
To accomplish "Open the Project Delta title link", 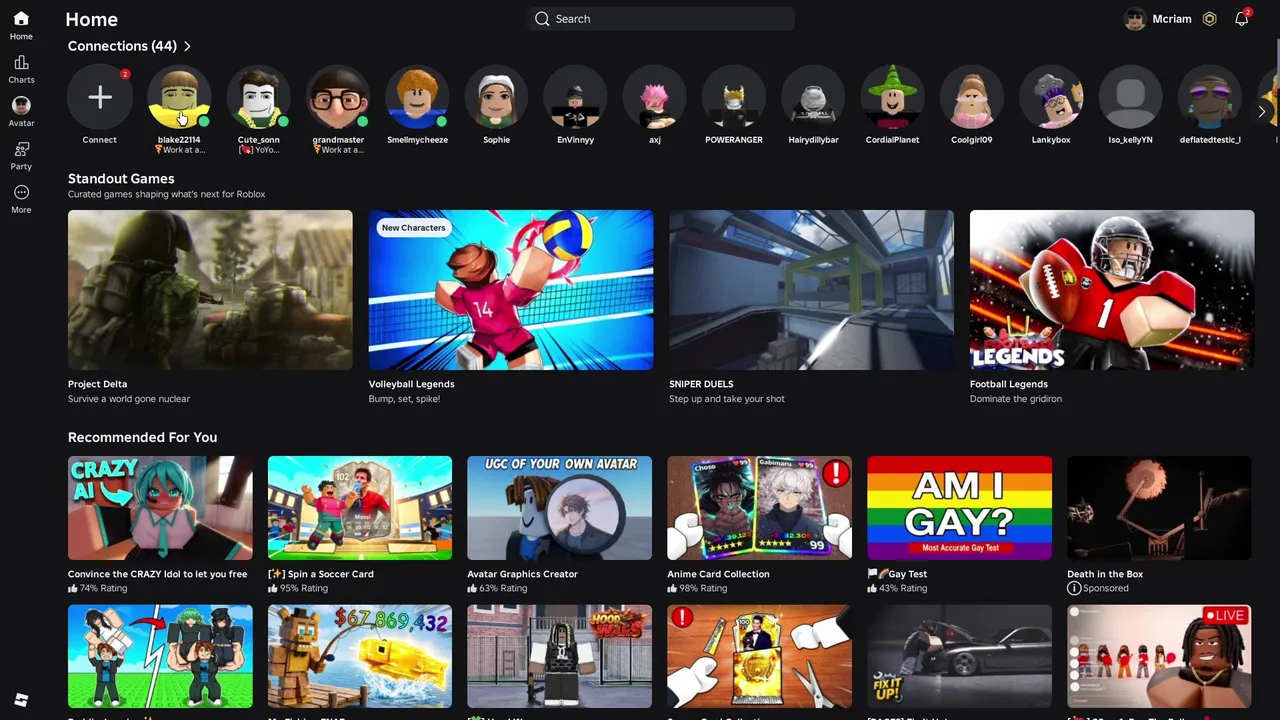I will pyautogui.click(x=97, y=384).
